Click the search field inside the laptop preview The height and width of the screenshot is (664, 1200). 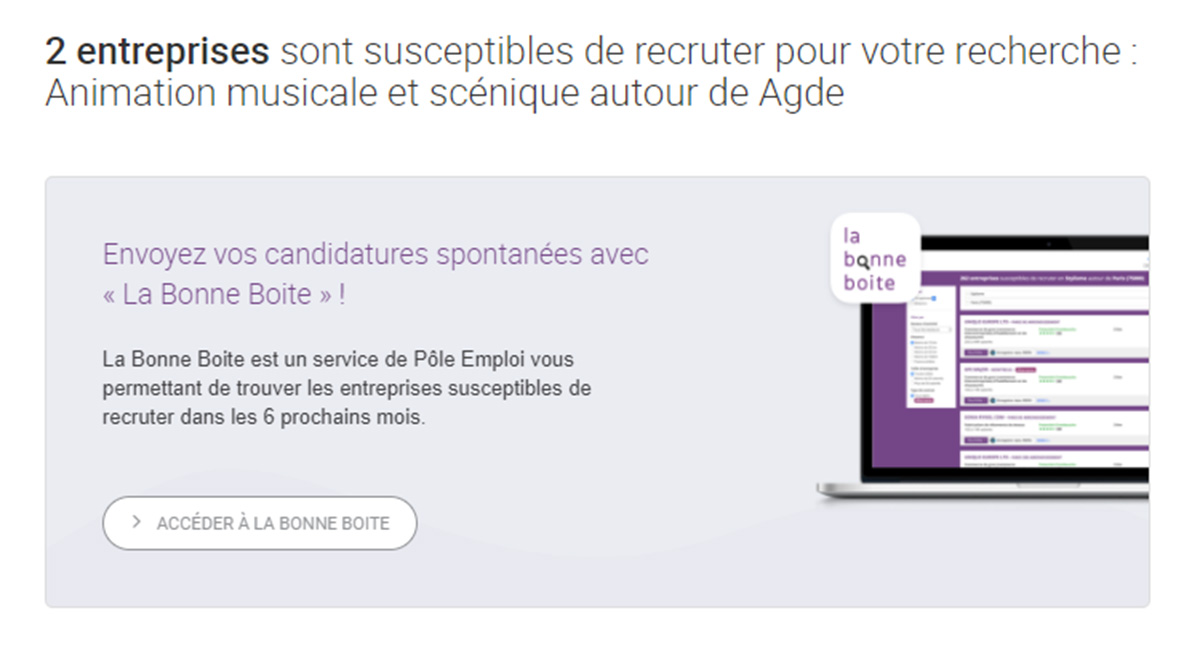(x=1054, y=297)
